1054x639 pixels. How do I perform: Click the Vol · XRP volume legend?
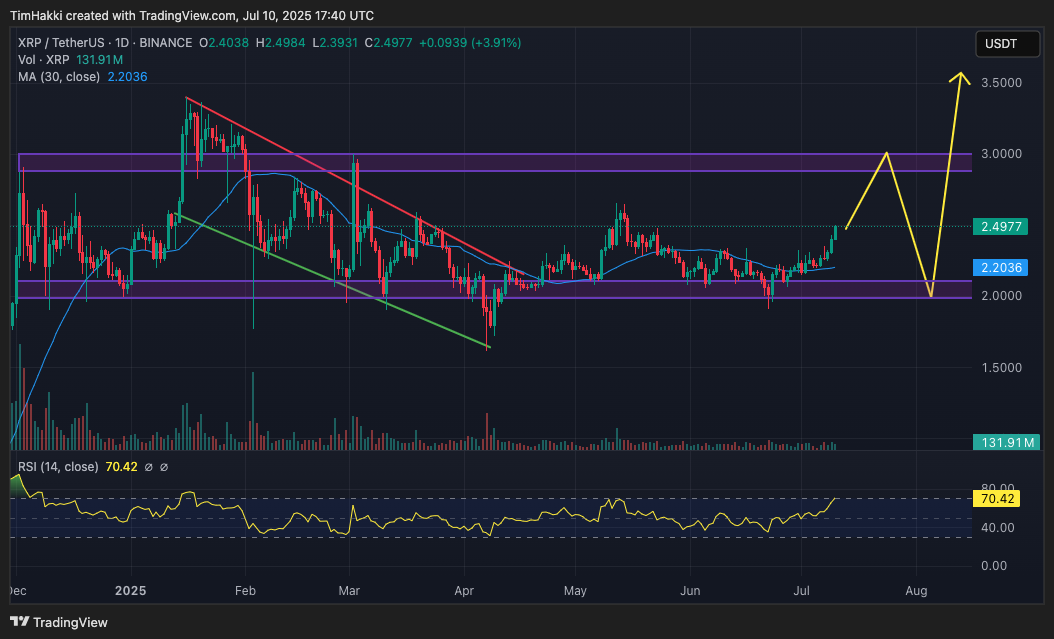point(43,60)
